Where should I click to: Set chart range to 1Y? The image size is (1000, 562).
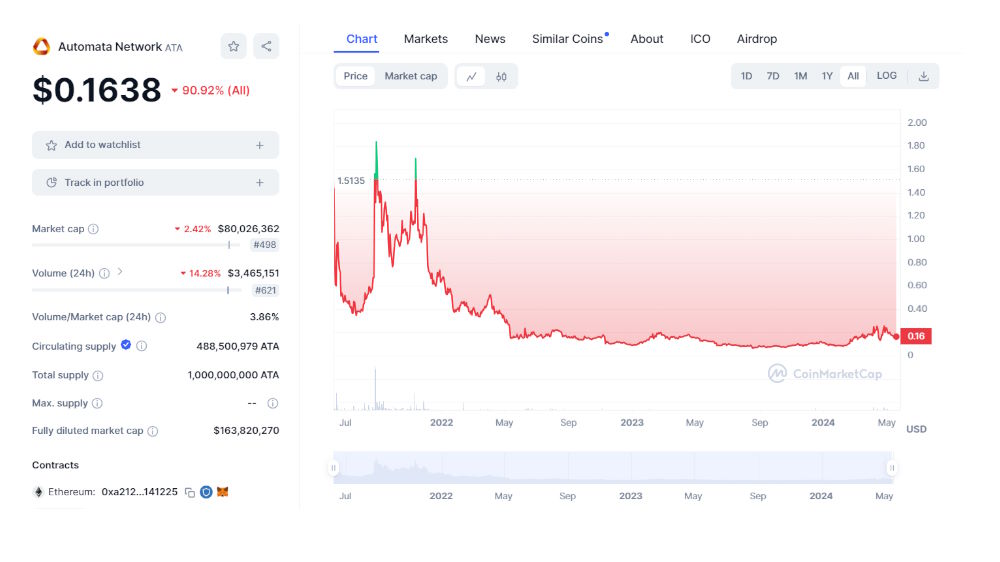click(x=827, y=76)
